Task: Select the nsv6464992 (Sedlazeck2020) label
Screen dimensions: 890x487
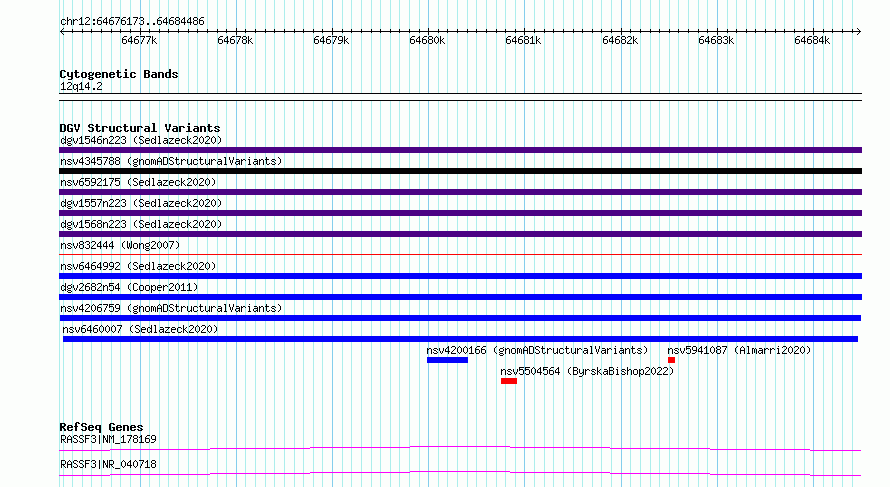Action: 138,266
